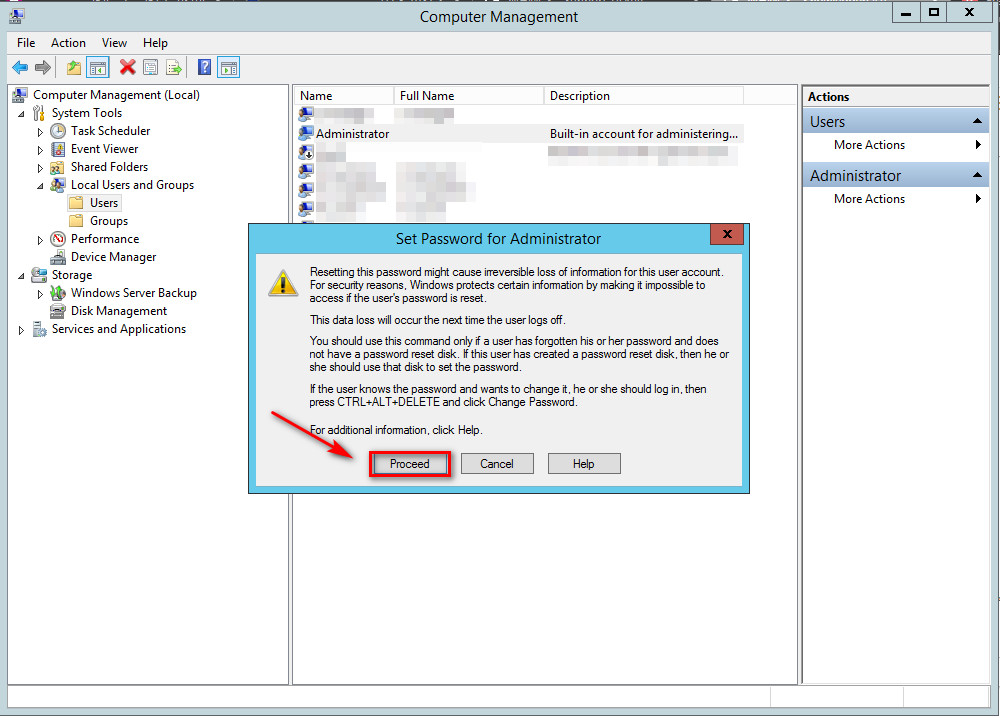Click 'Built-in account for administering...' description cell
This screenshot has height=718, width=1000.
click(643, 134)
